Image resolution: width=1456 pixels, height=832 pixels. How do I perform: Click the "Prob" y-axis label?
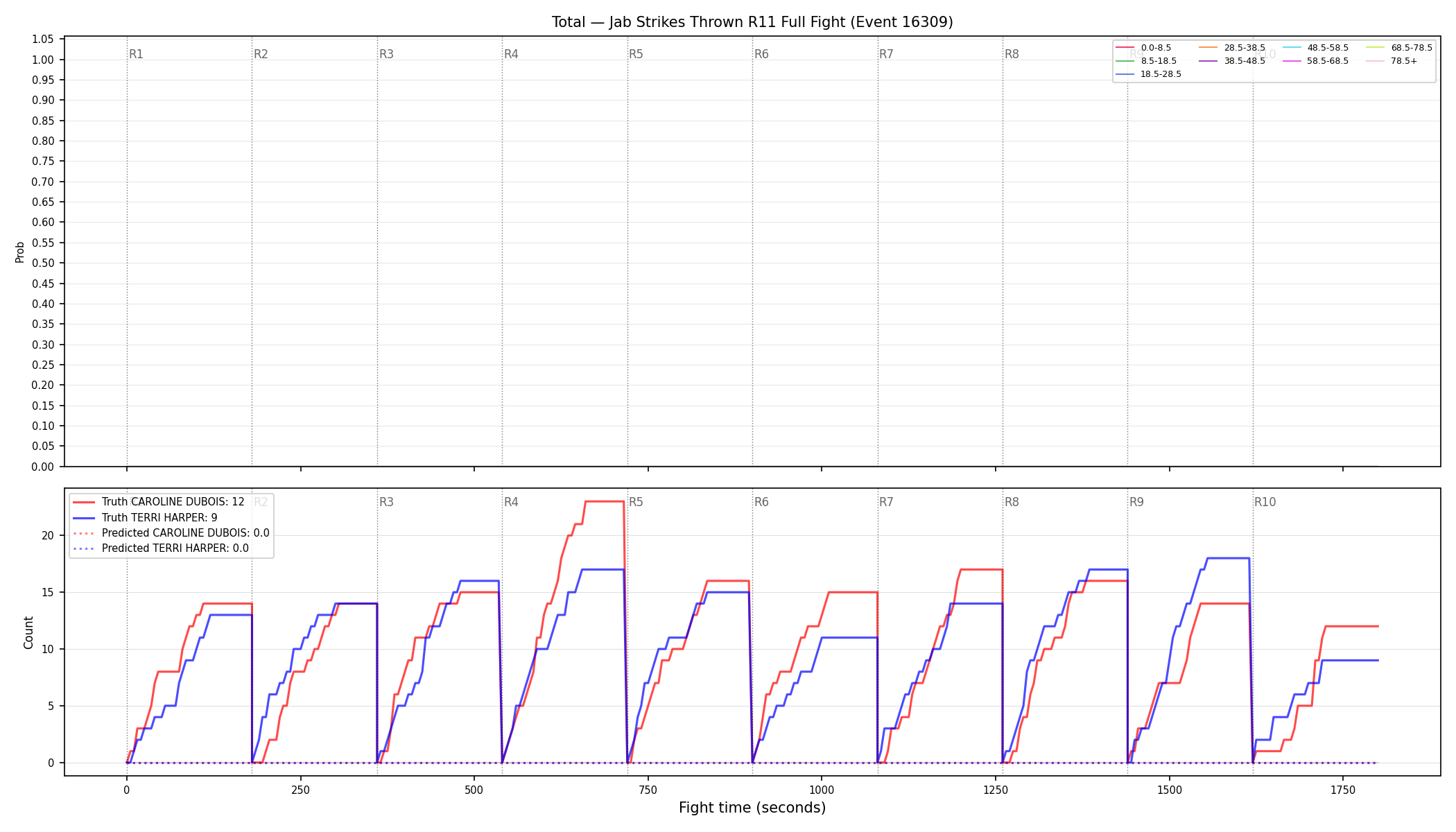pyautogui.click(x=20, y=252)
